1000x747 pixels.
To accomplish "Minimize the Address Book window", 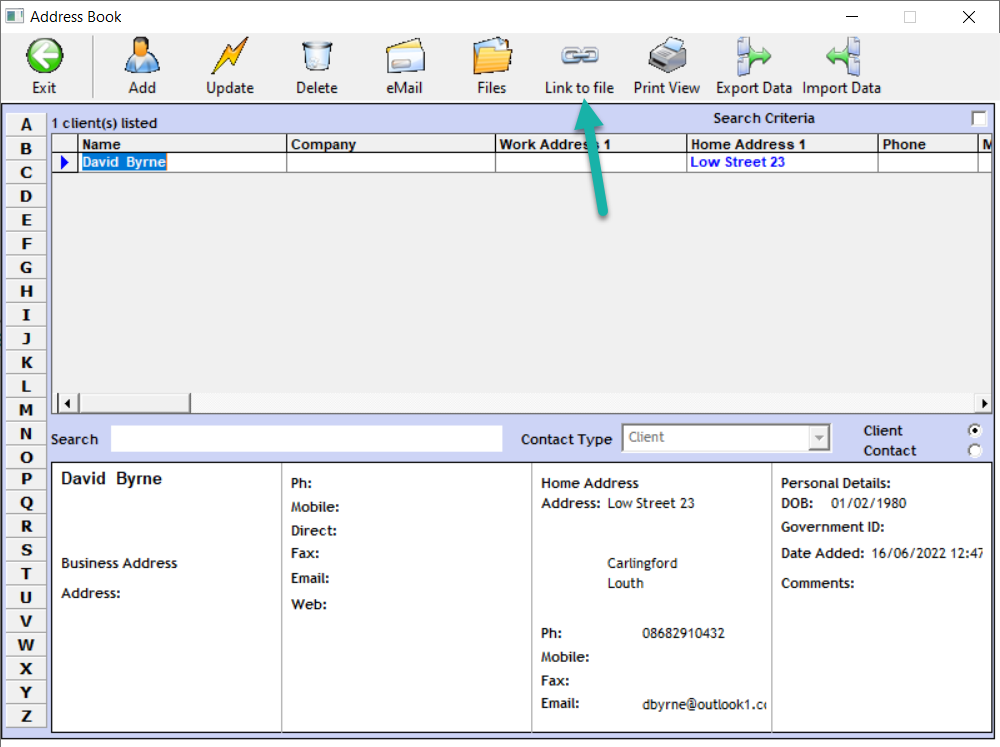I will pos(852,17).
